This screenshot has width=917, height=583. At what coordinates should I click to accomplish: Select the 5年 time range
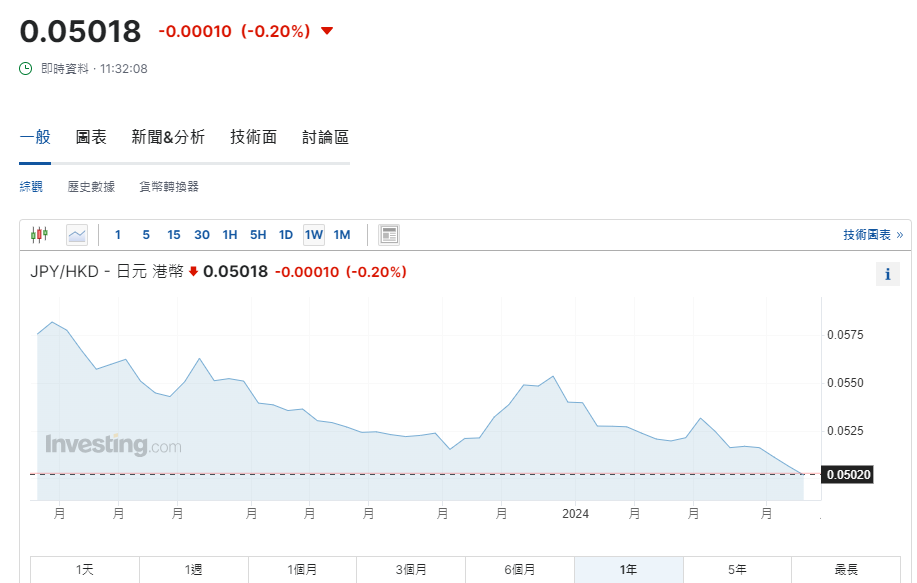737,569
